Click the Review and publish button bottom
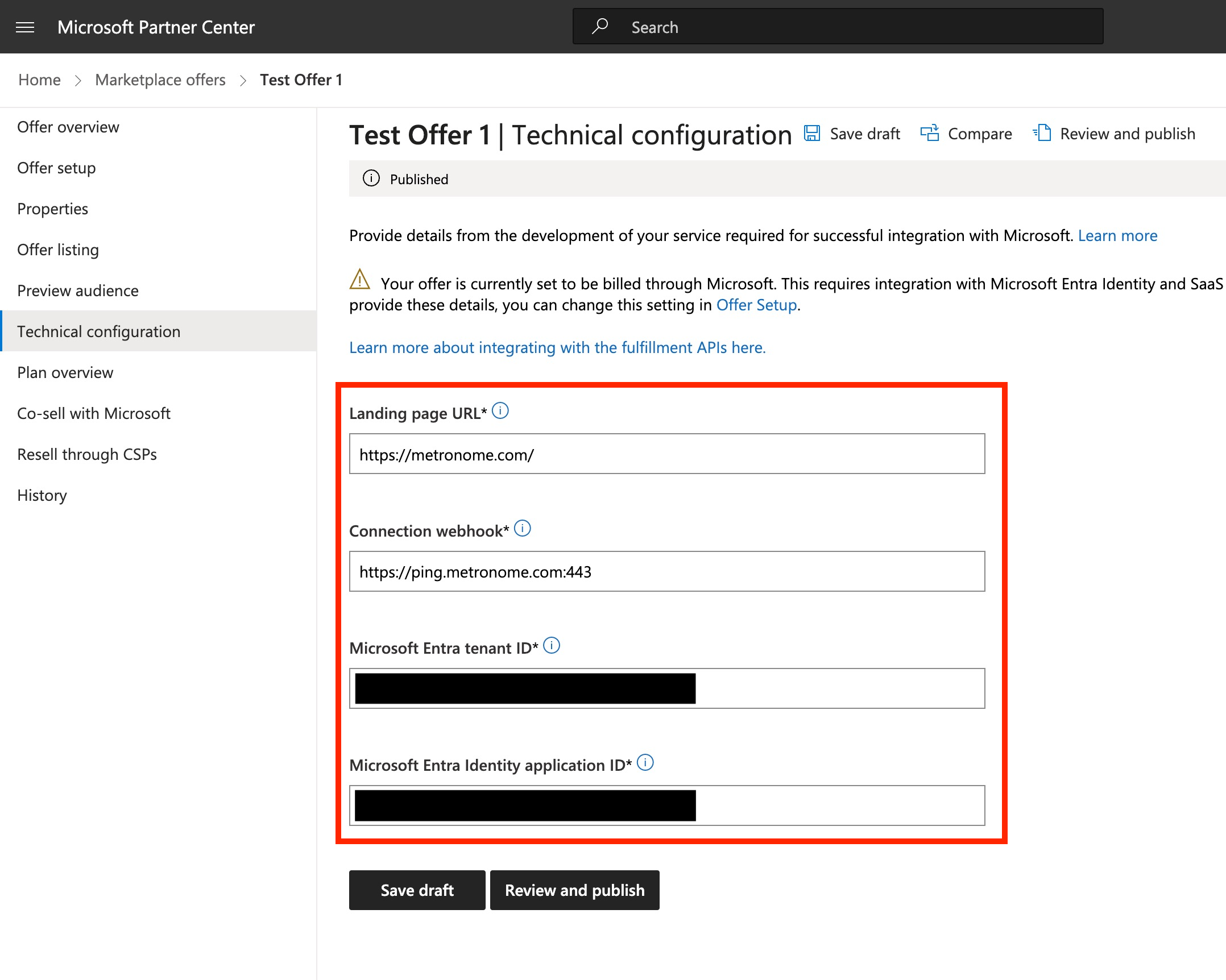 coord(574,889)
